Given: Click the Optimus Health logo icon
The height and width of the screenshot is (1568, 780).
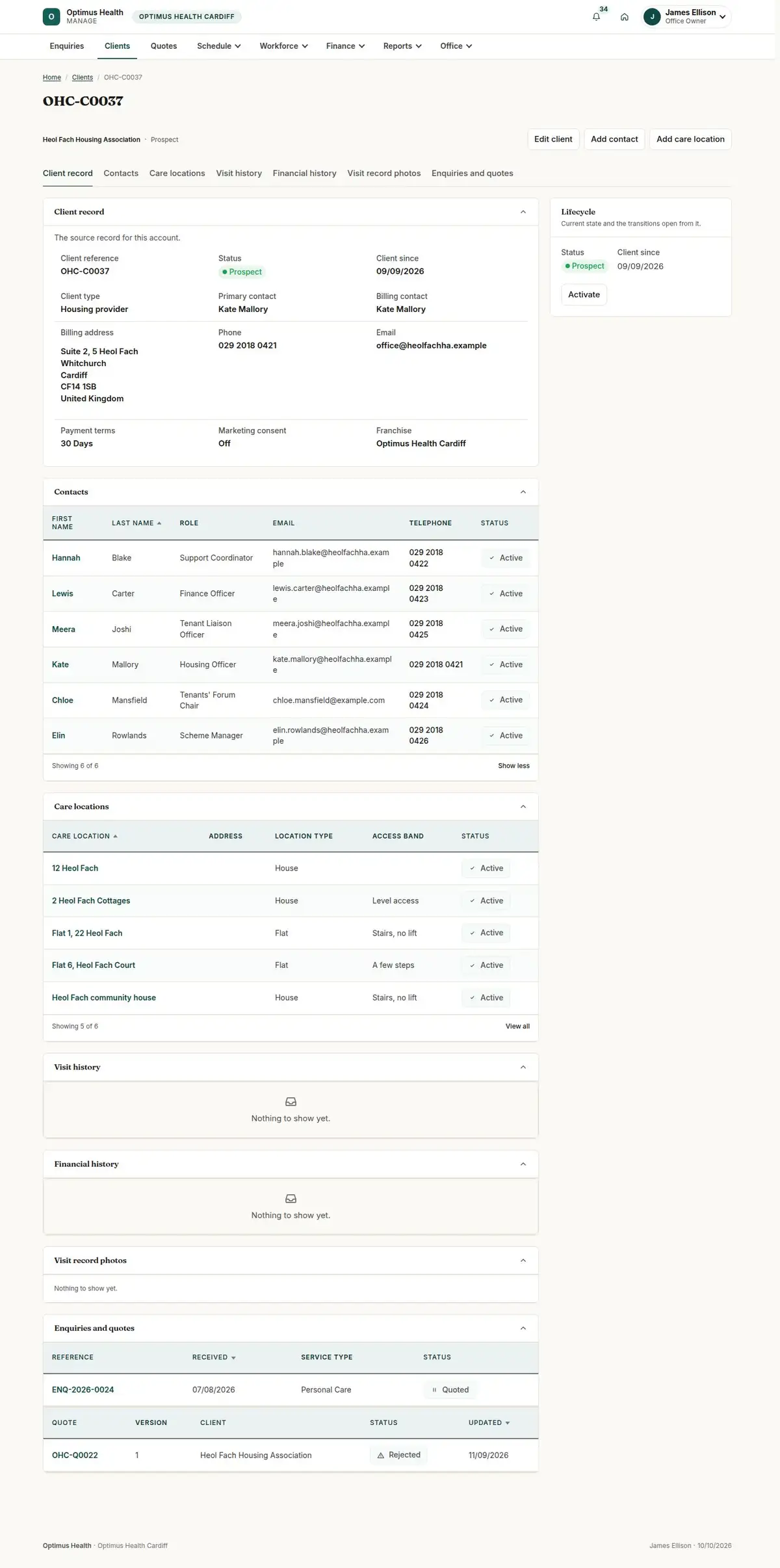Looking at the screenshot, I should [x=51, y=17].
